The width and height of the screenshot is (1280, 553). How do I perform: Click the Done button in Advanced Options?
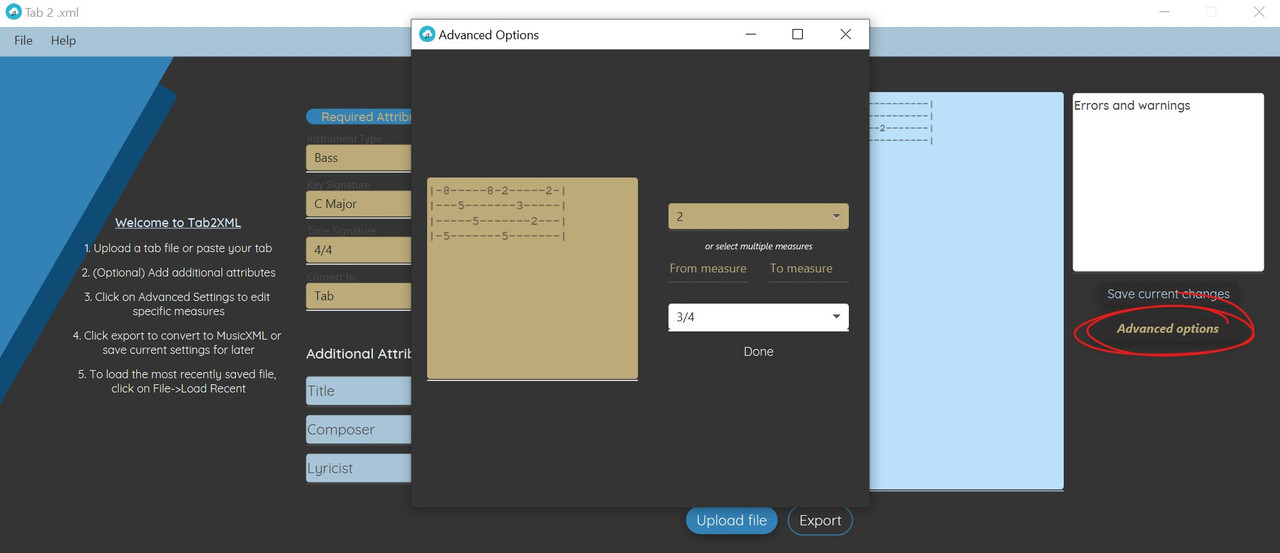coord(758,352)
